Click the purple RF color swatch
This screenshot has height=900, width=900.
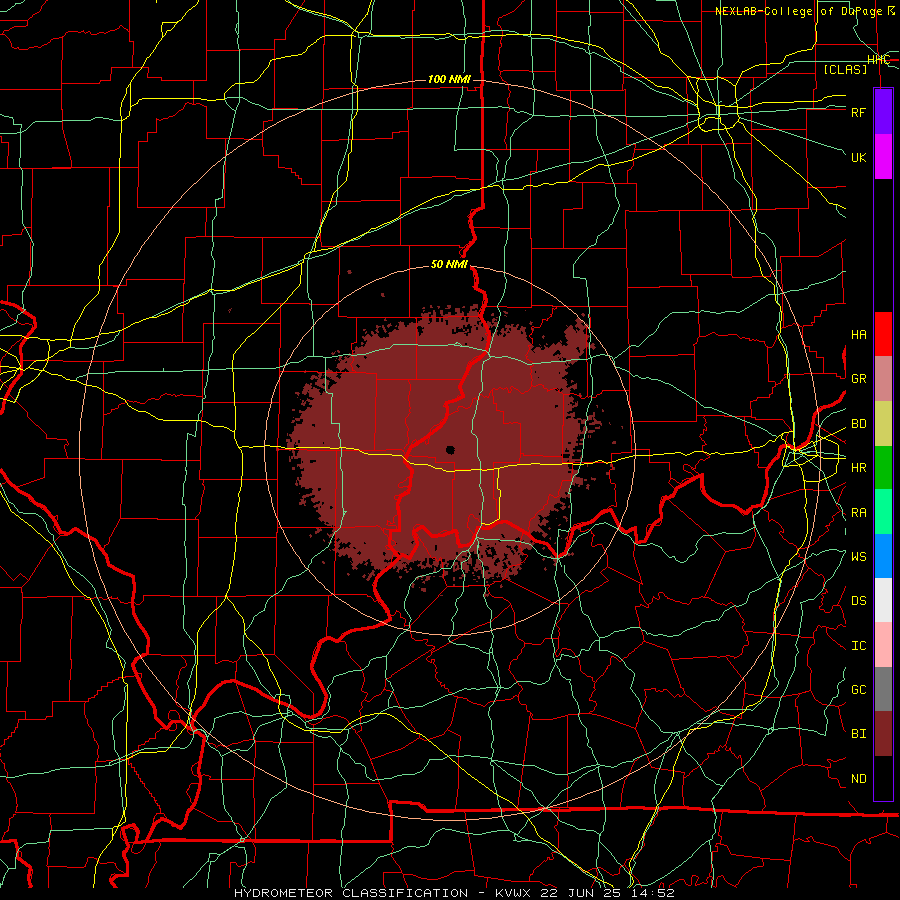tap(883, 112)
